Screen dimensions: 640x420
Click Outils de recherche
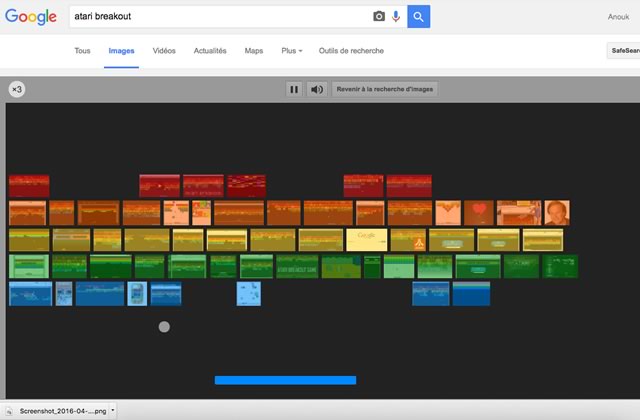click(x=350, y=51)
